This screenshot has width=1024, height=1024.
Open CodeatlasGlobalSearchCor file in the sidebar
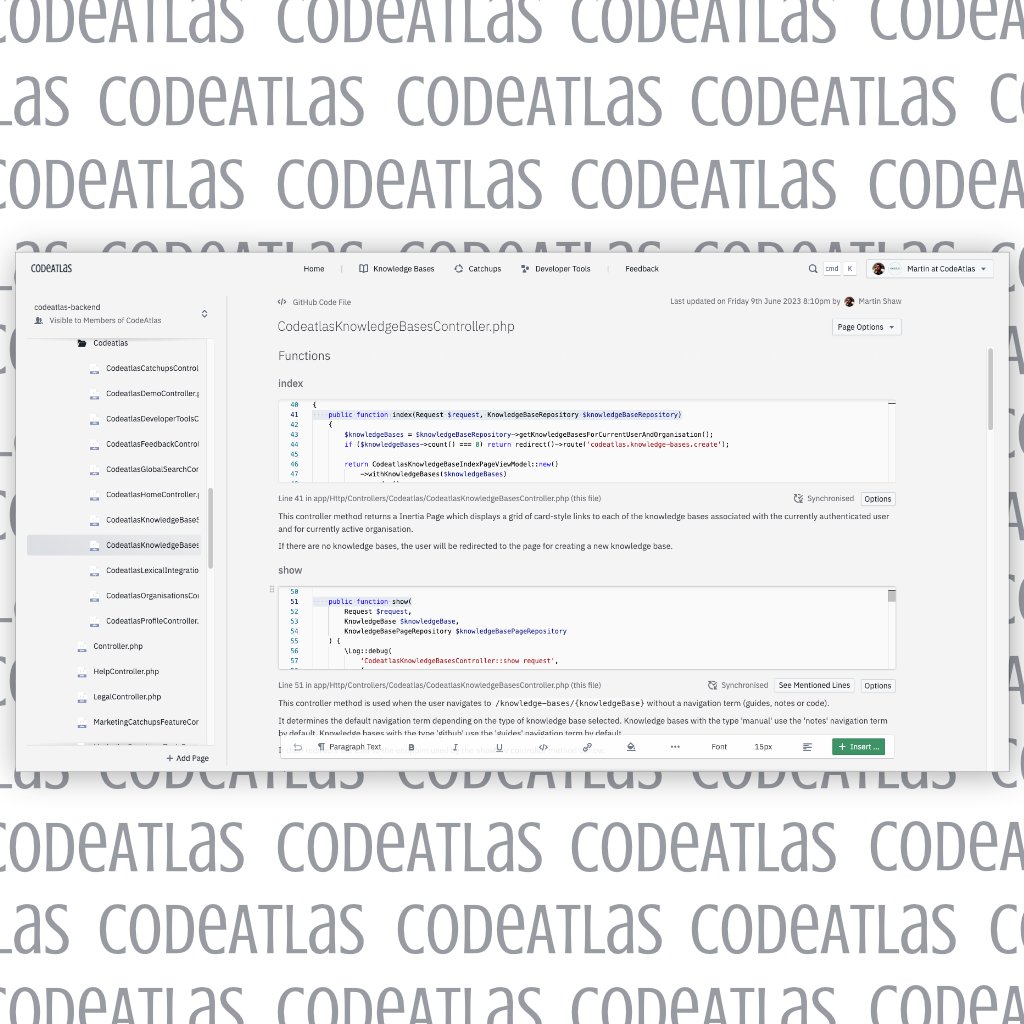pos(152,470)
